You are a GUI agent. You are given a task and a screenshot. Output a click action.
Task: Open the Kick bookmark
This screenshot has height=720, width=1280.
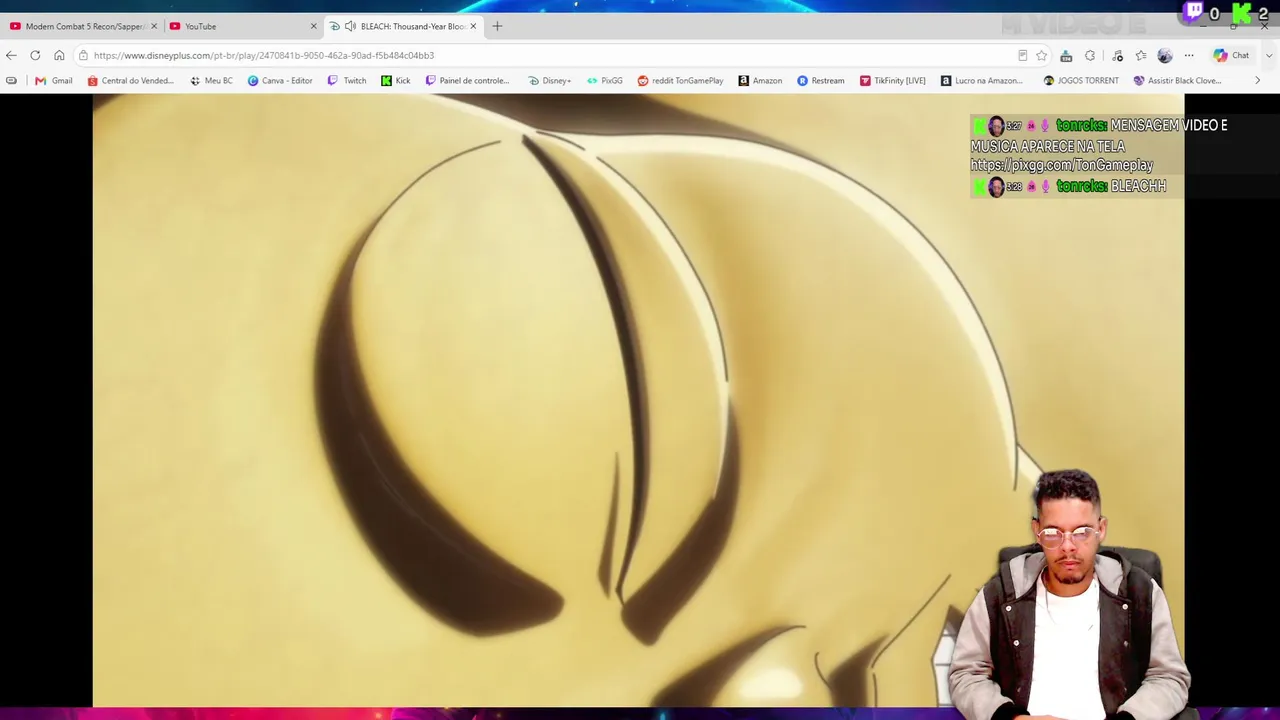[396, 80]
